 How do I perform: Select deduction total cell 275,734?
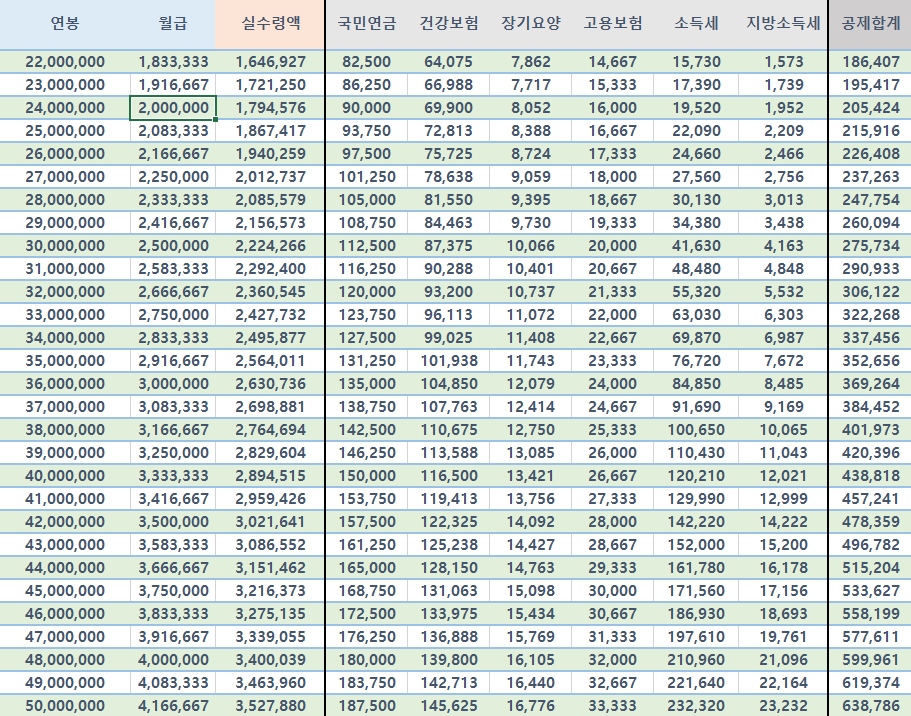pyautogui.click(x=870, y=246)
